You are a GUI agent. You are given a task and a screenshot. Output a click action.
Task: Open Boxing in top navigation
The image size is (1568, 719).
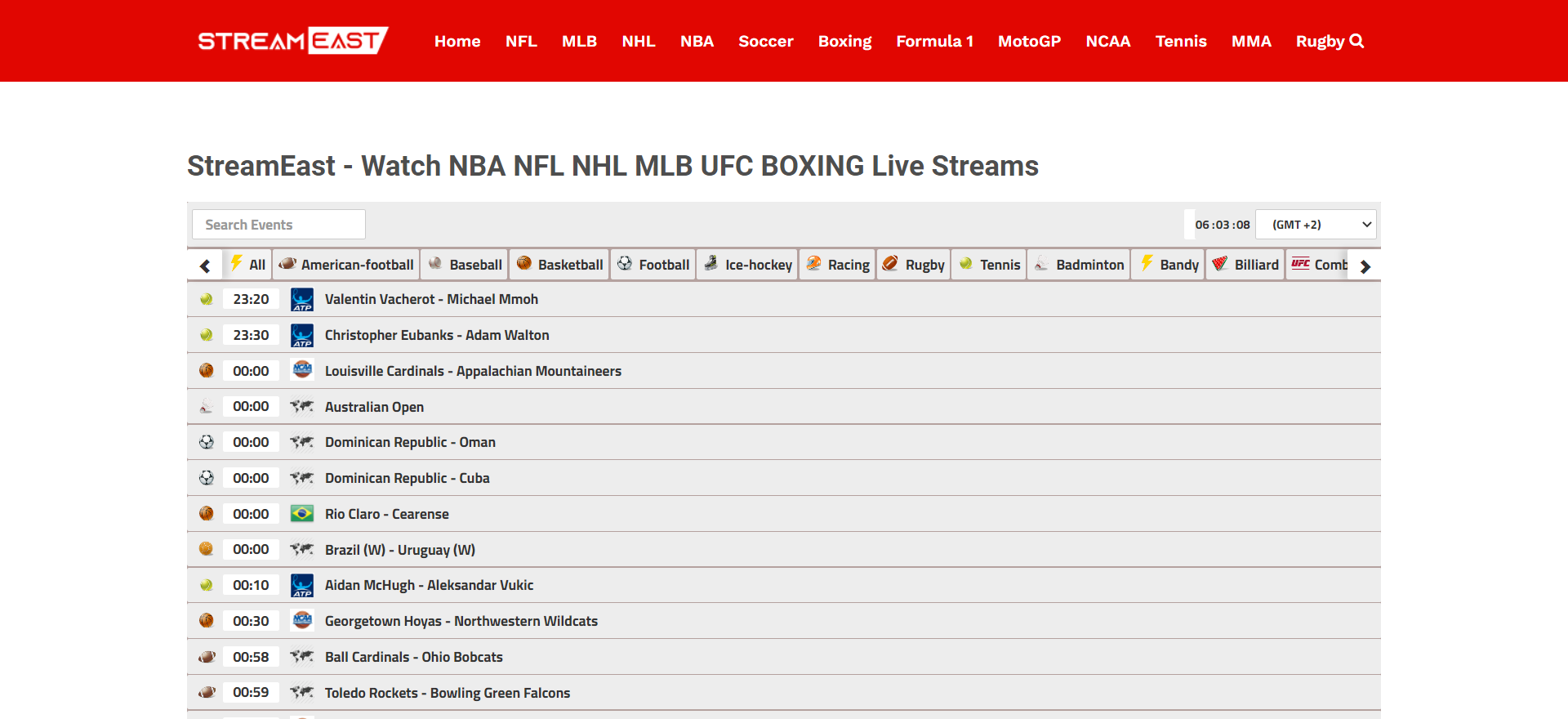tap(845, 41)
